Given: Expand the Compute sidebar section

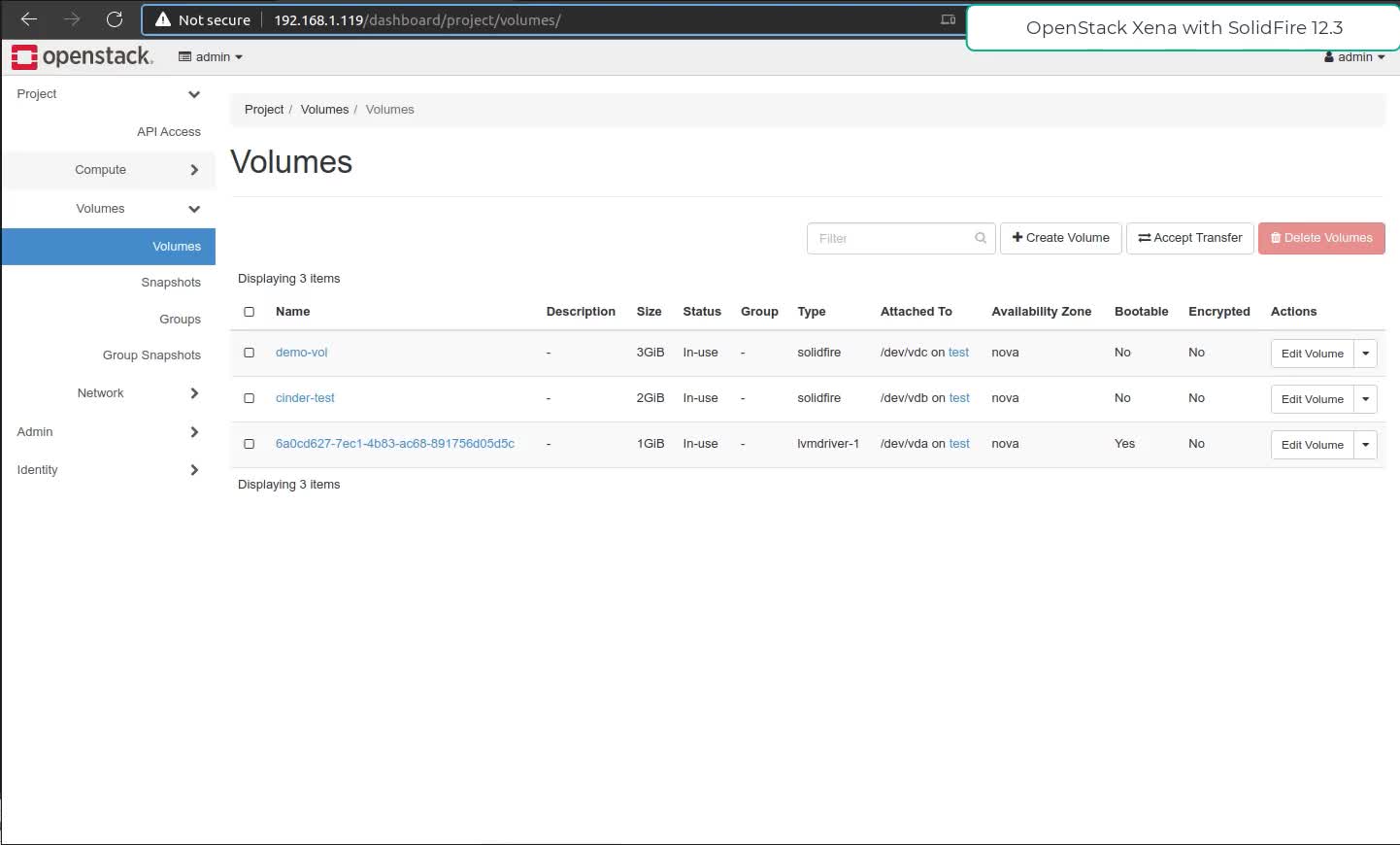Looking at the screenshot, I should pyautogui.click(x=108, y=170).
